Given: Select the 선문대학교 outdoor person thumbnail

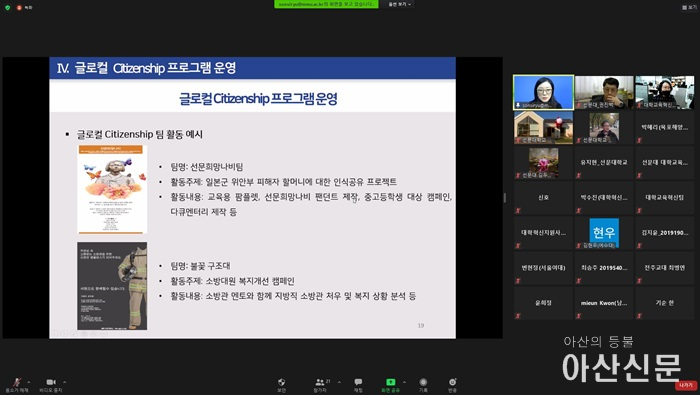Looking at the screenshot, I should click(x=604, y=128).
